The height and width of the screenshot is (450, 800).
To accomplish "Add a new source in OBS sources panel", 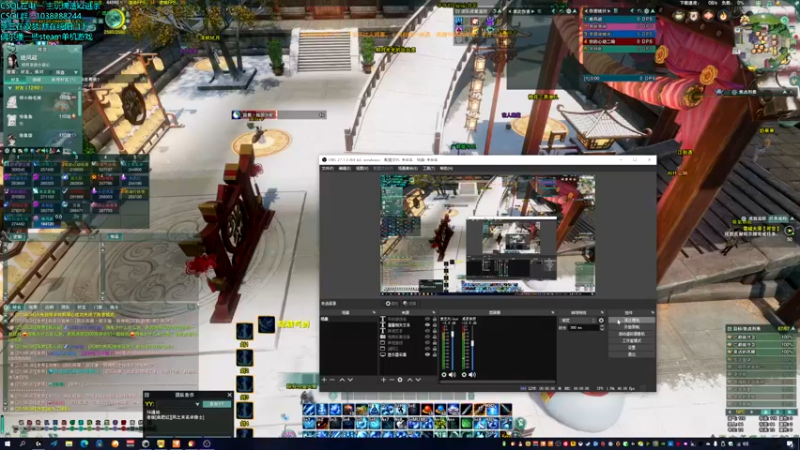I will (383, 380).
